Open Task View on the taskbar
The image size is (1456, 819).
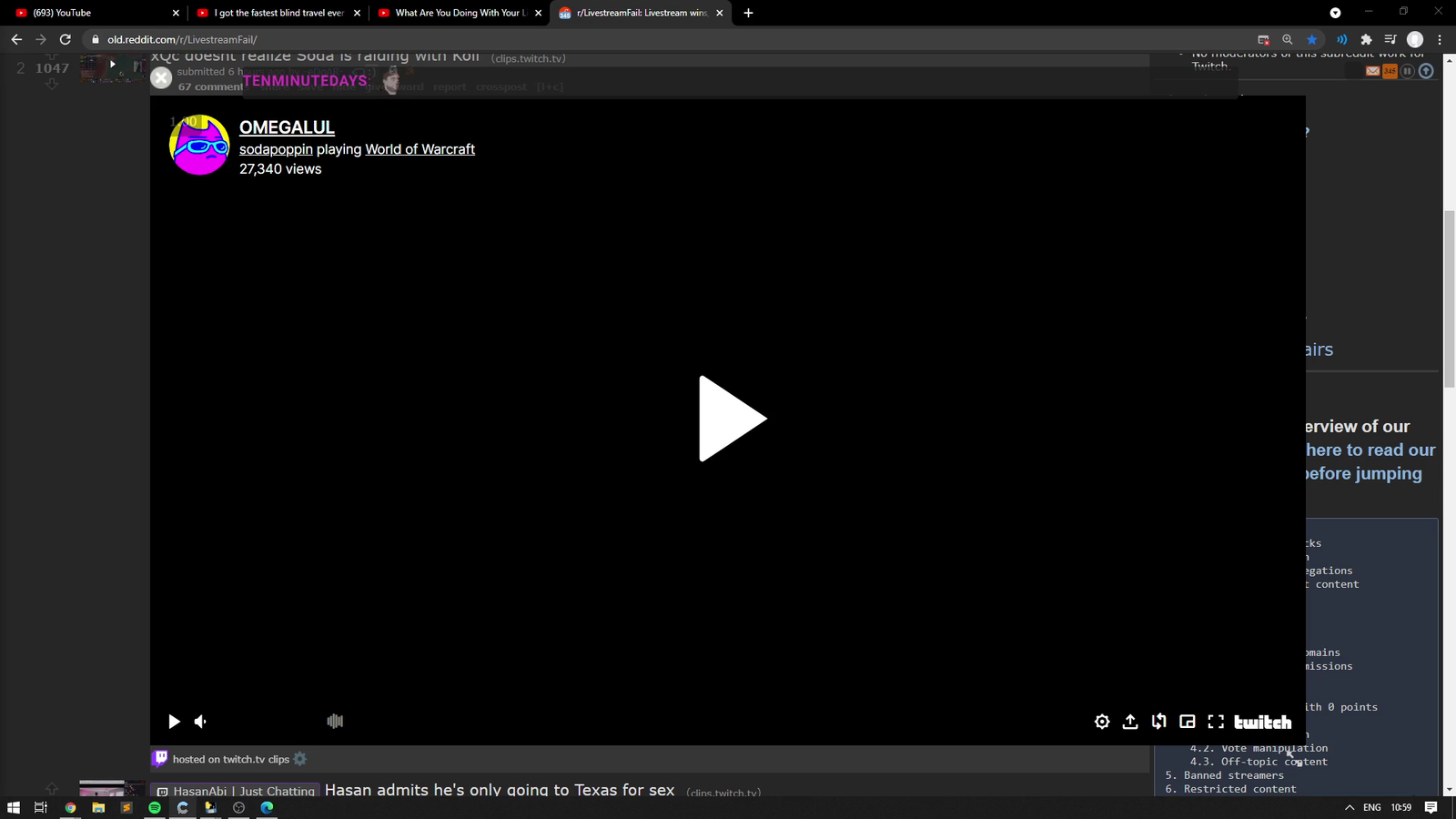[40, 807]
